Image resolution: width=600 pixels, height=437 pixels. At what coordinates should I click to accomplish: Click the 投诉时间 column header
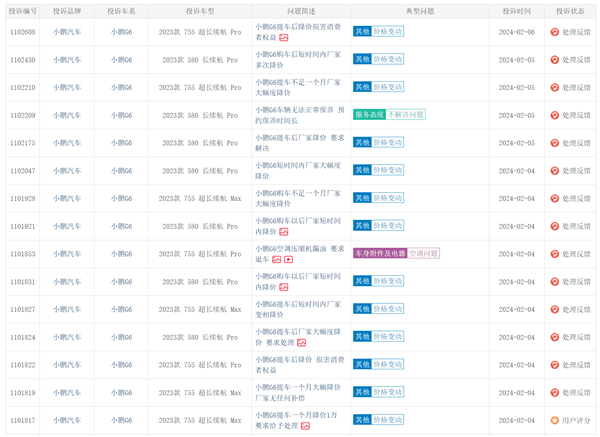coord(517,10)
